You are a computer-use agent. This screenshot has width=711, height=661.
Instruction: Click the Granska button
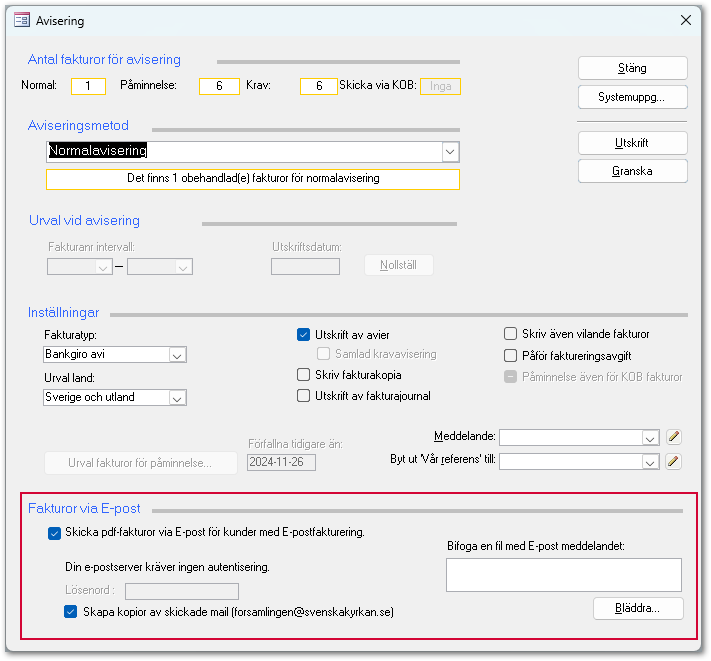pos(633,171)
